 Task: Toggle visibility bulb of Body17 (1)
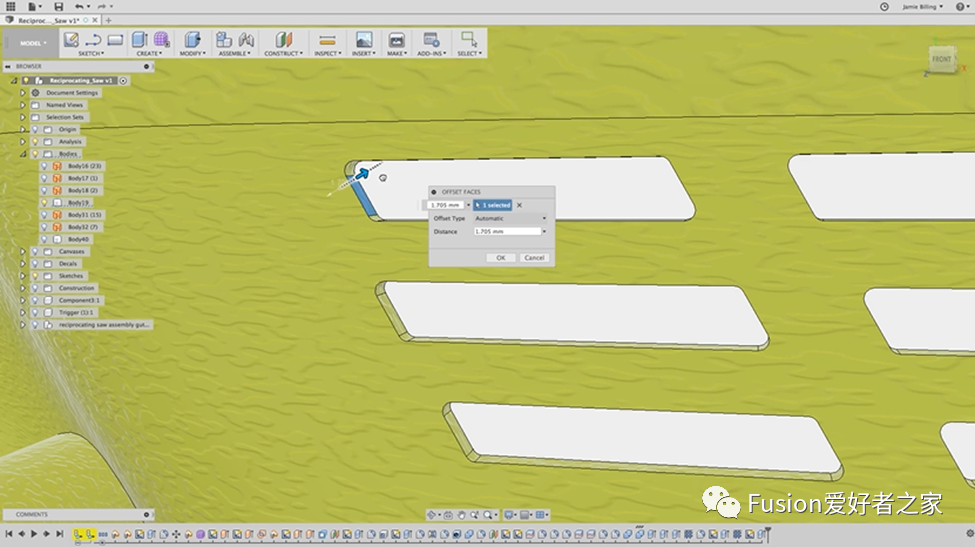(x=44, y=178)
